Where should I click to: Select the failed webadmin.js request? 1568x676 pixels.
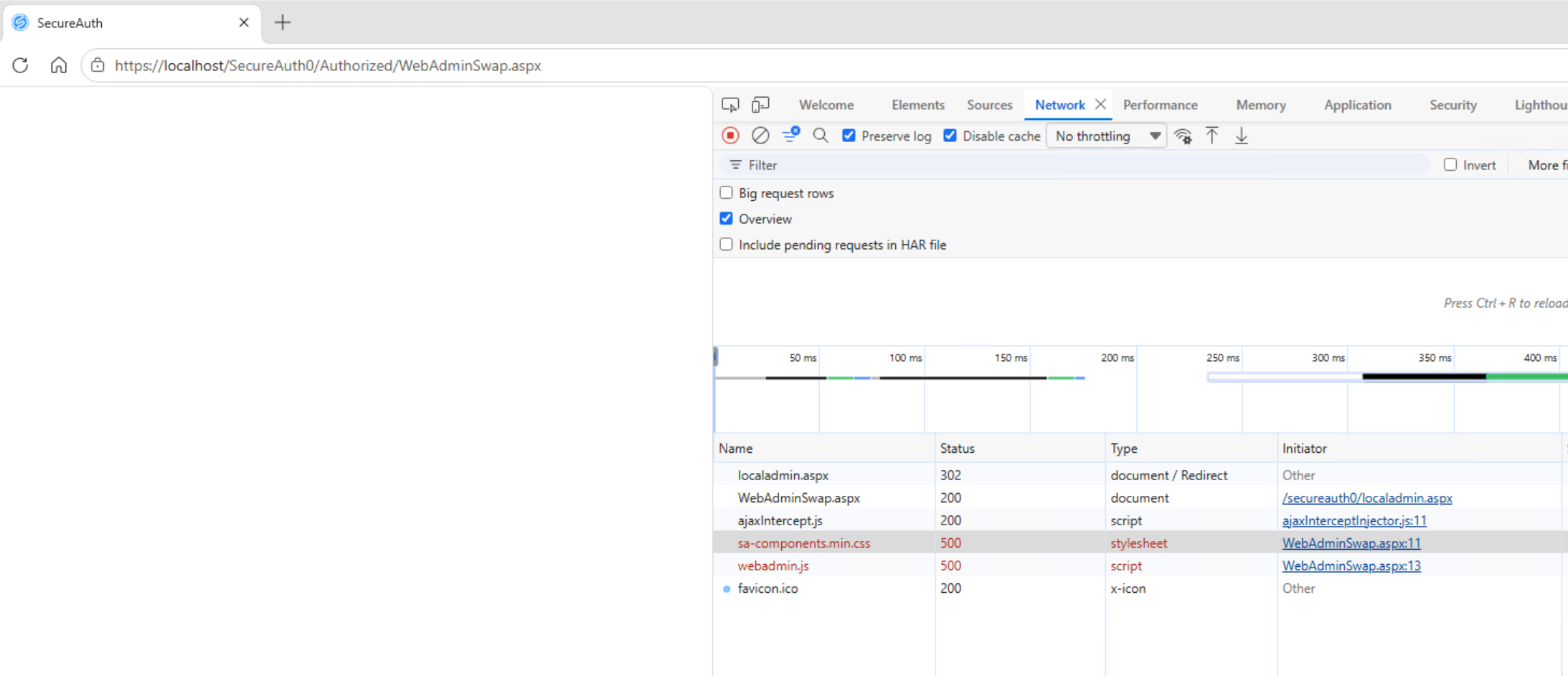(x=773, y=565)
